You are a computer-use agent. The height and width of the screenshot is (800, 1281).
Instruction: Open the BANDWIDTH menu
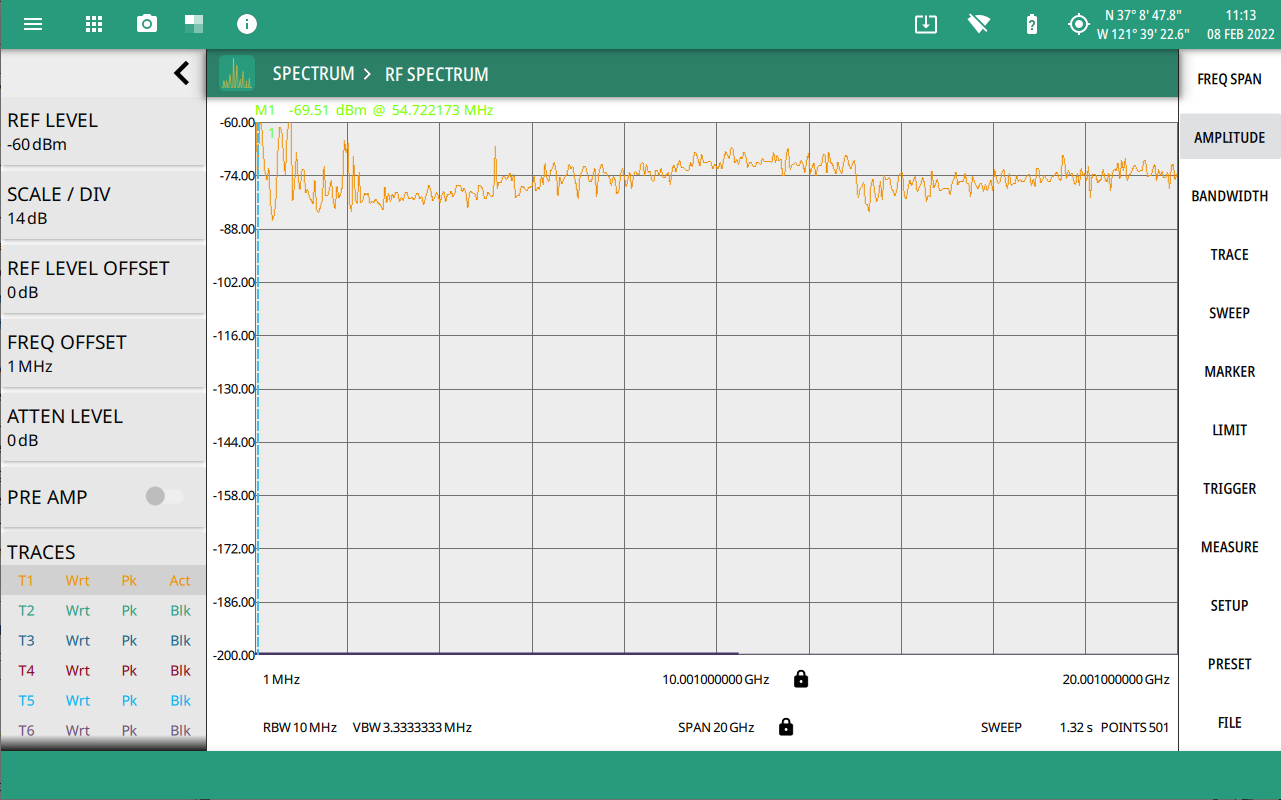pyautogui.click(x=1229, y=196)
